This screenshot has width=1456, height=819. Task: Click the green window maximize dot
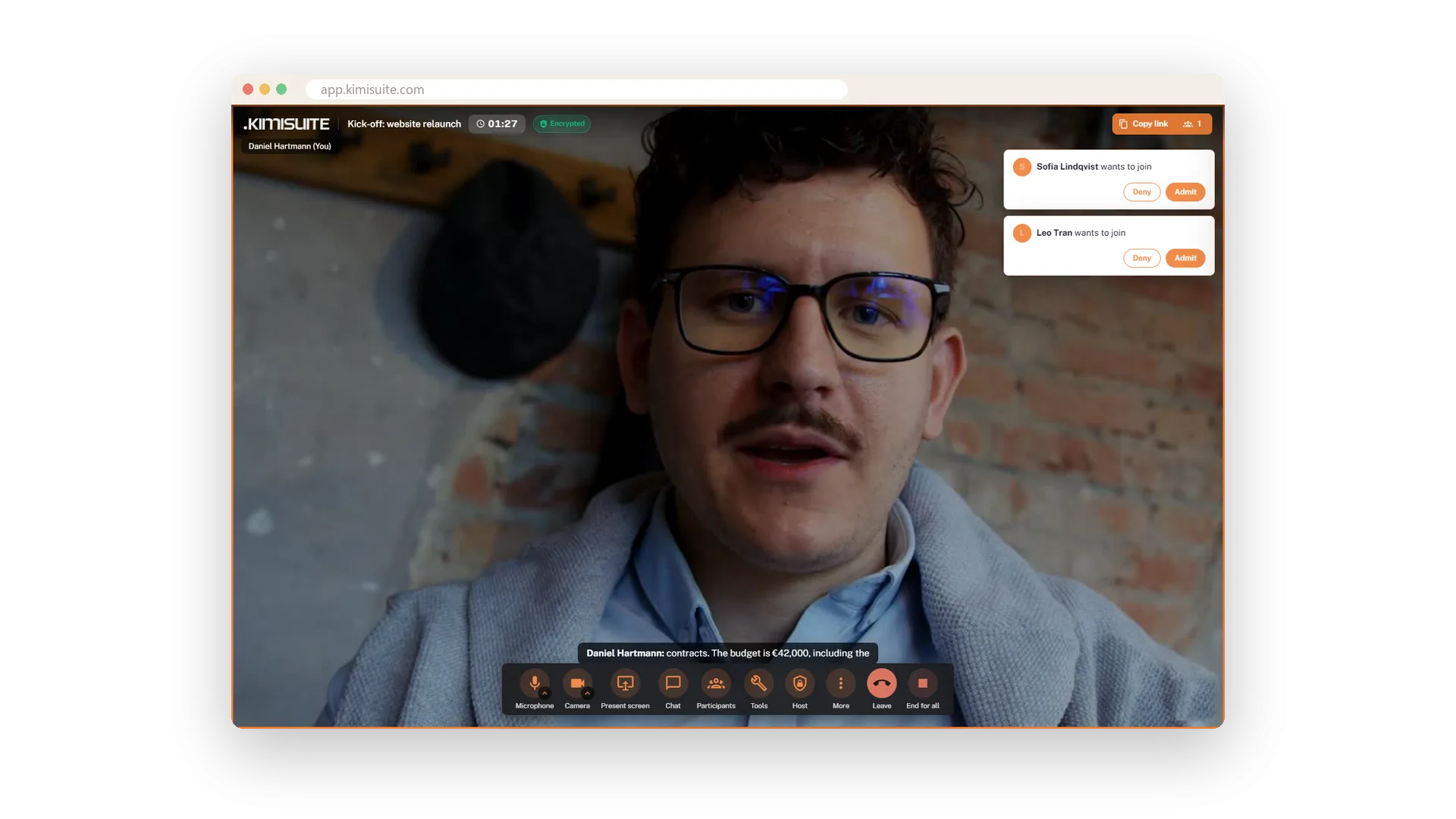tap(281, 89)
